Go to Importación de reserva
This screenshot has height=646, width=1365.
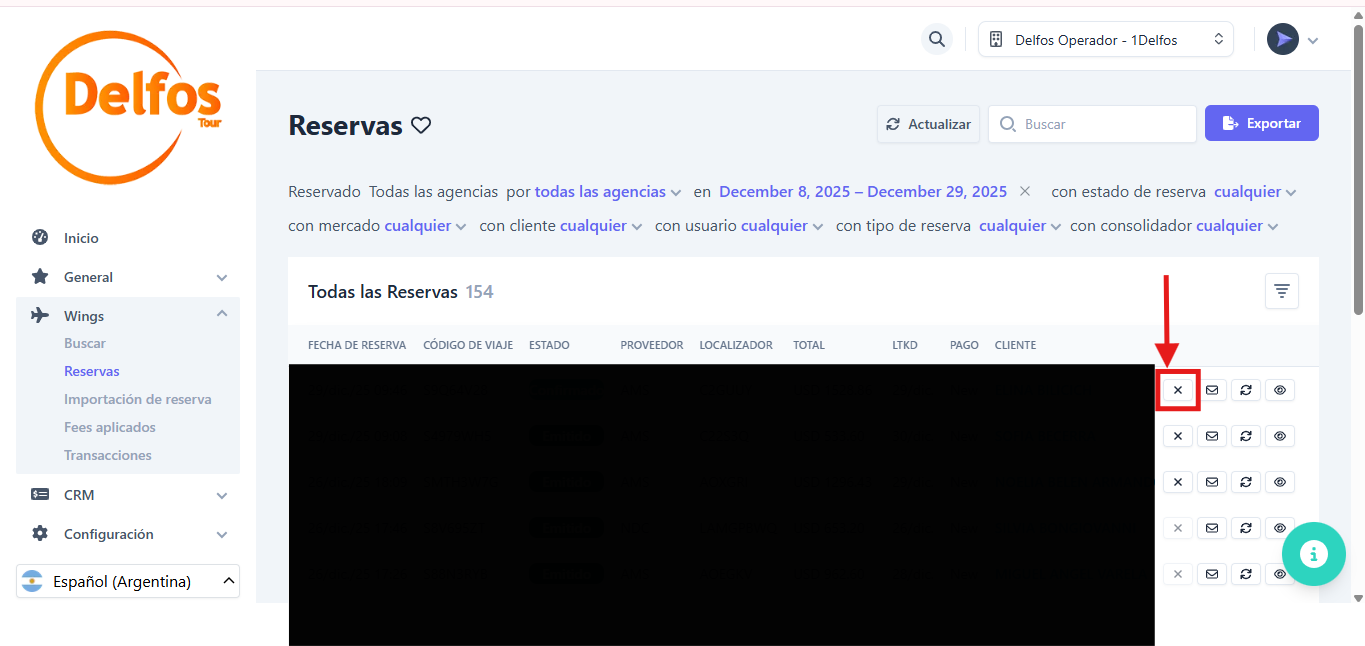(137, 399)
